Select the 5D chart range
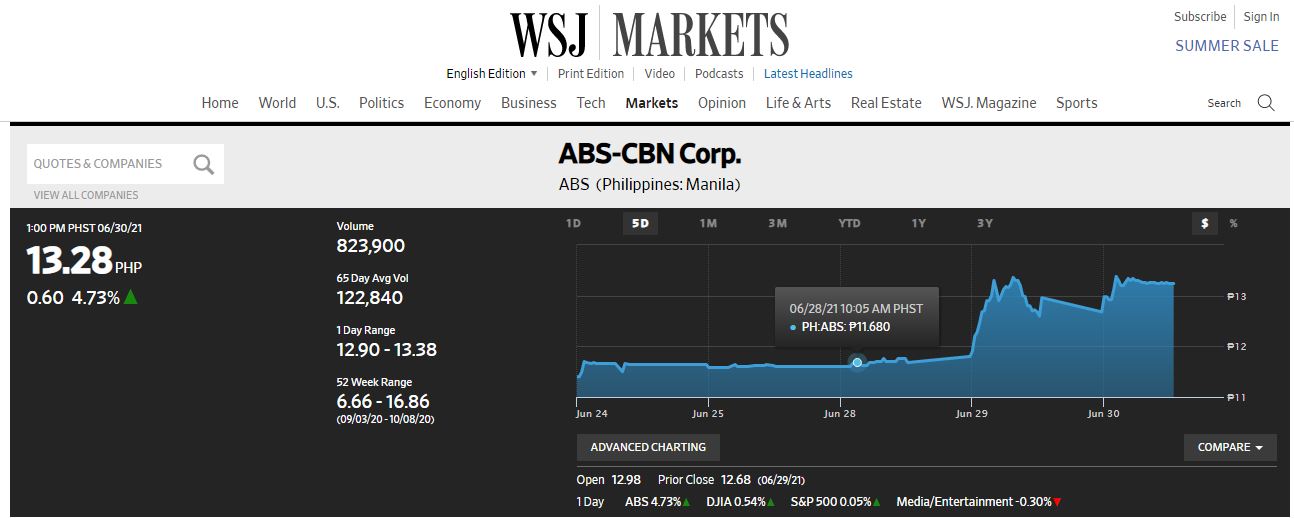The width and height of the screenshot is (1294, 518). tap(640, 223)
